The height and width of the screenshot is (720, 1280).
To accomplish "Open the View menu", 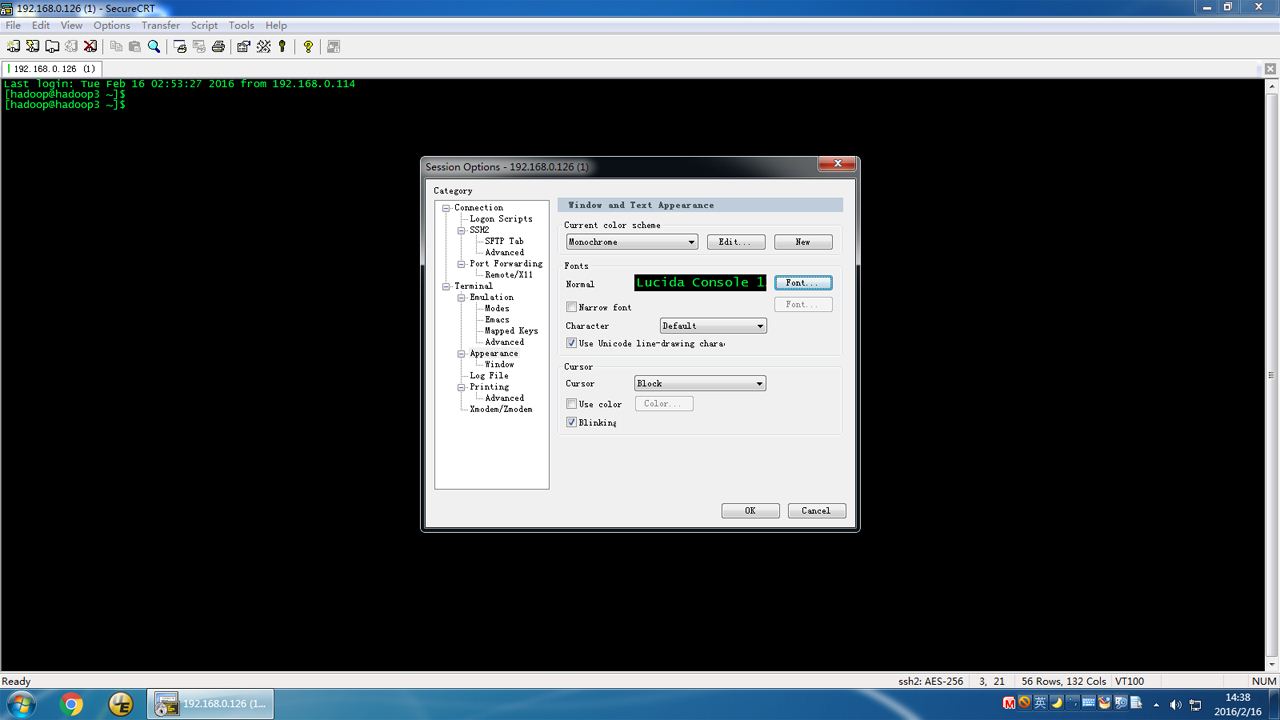I will click(x=72, y=25).
